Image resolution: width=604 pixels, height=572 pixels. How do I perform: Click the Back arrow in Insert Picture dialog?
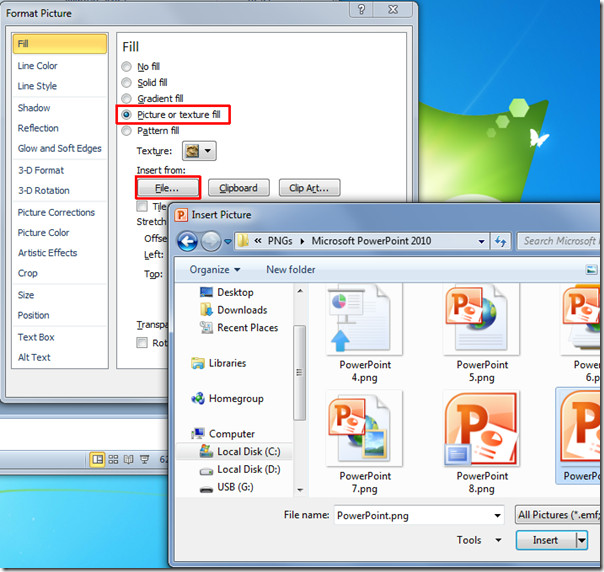pyautogui.click(x=187, y=242)
